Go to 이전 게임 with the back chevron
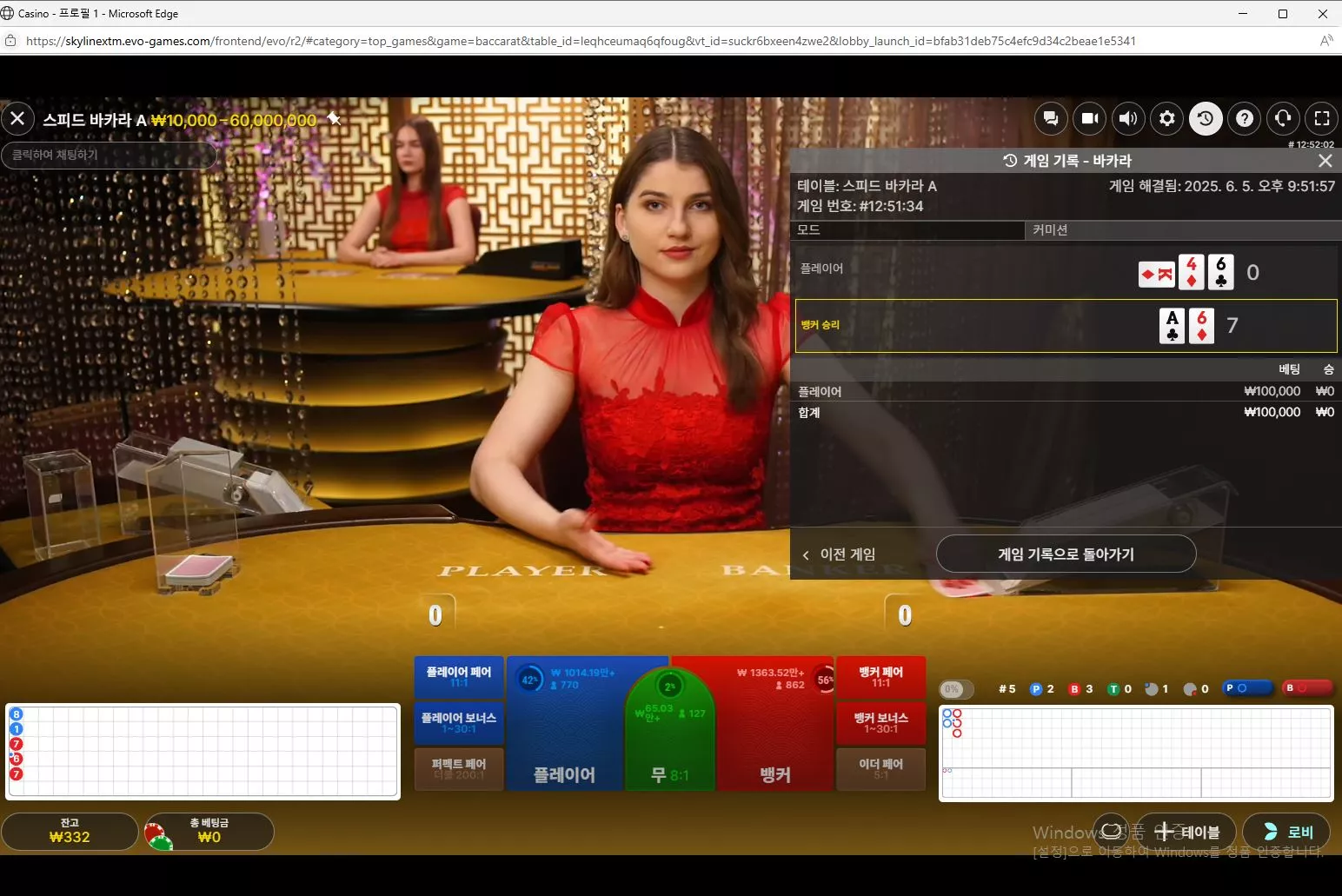The width and height of the screenshot is (1342, 896). coord(839,554)
